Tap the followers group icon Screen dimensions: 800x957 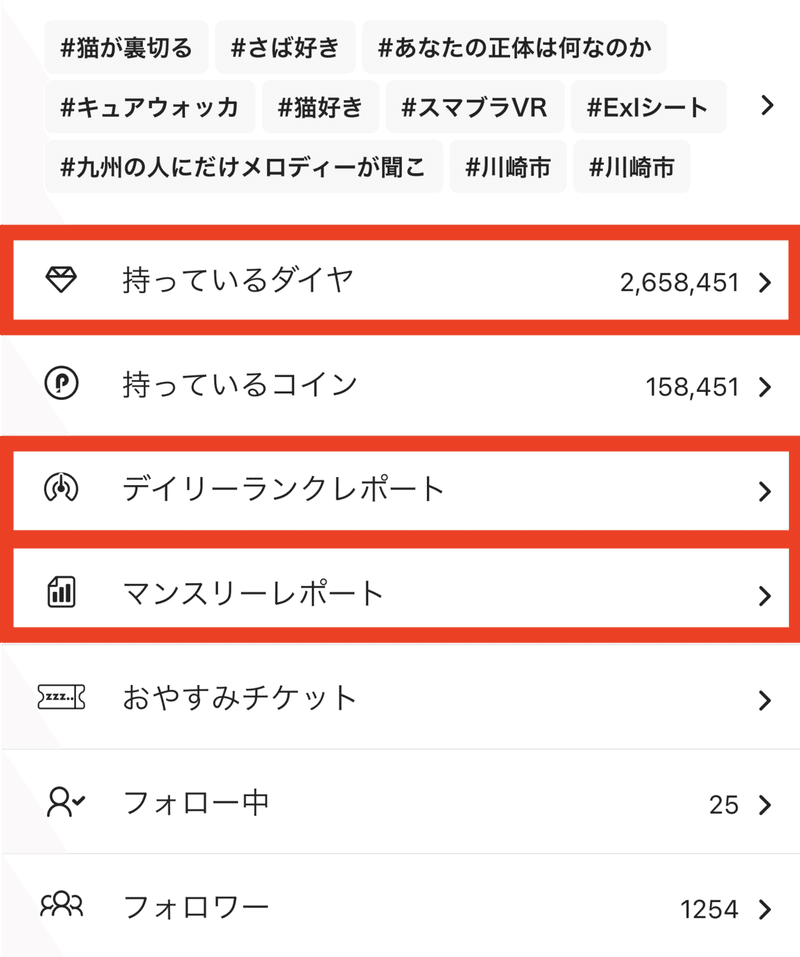click(61, 906)
